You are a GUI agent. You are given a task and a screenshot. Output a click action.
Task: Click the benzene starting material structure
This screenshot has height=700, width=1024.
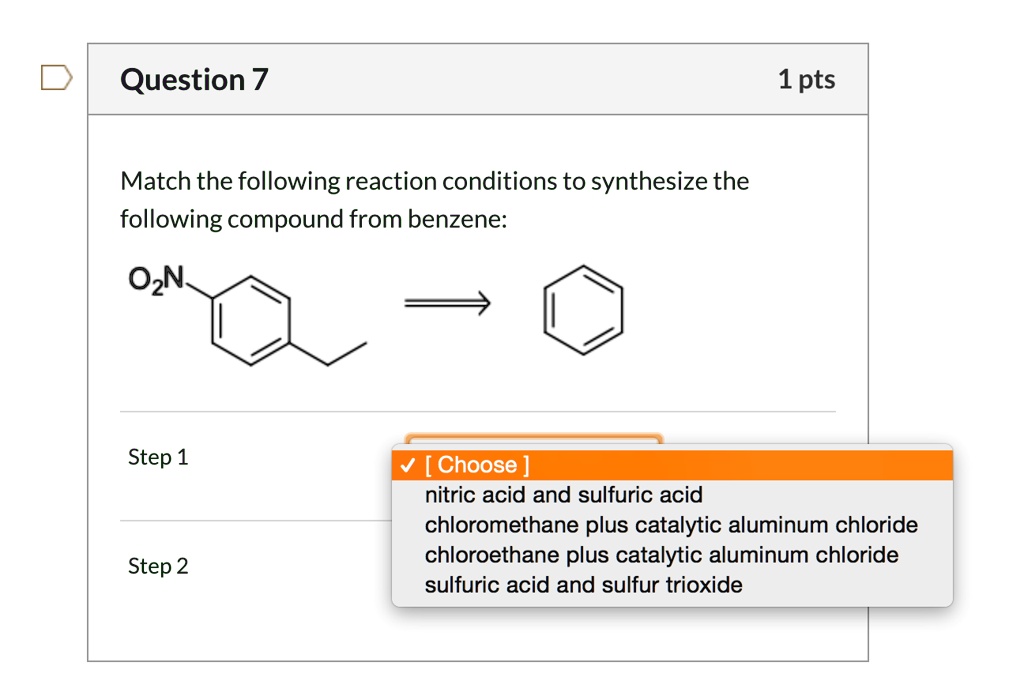pos(584,311)
